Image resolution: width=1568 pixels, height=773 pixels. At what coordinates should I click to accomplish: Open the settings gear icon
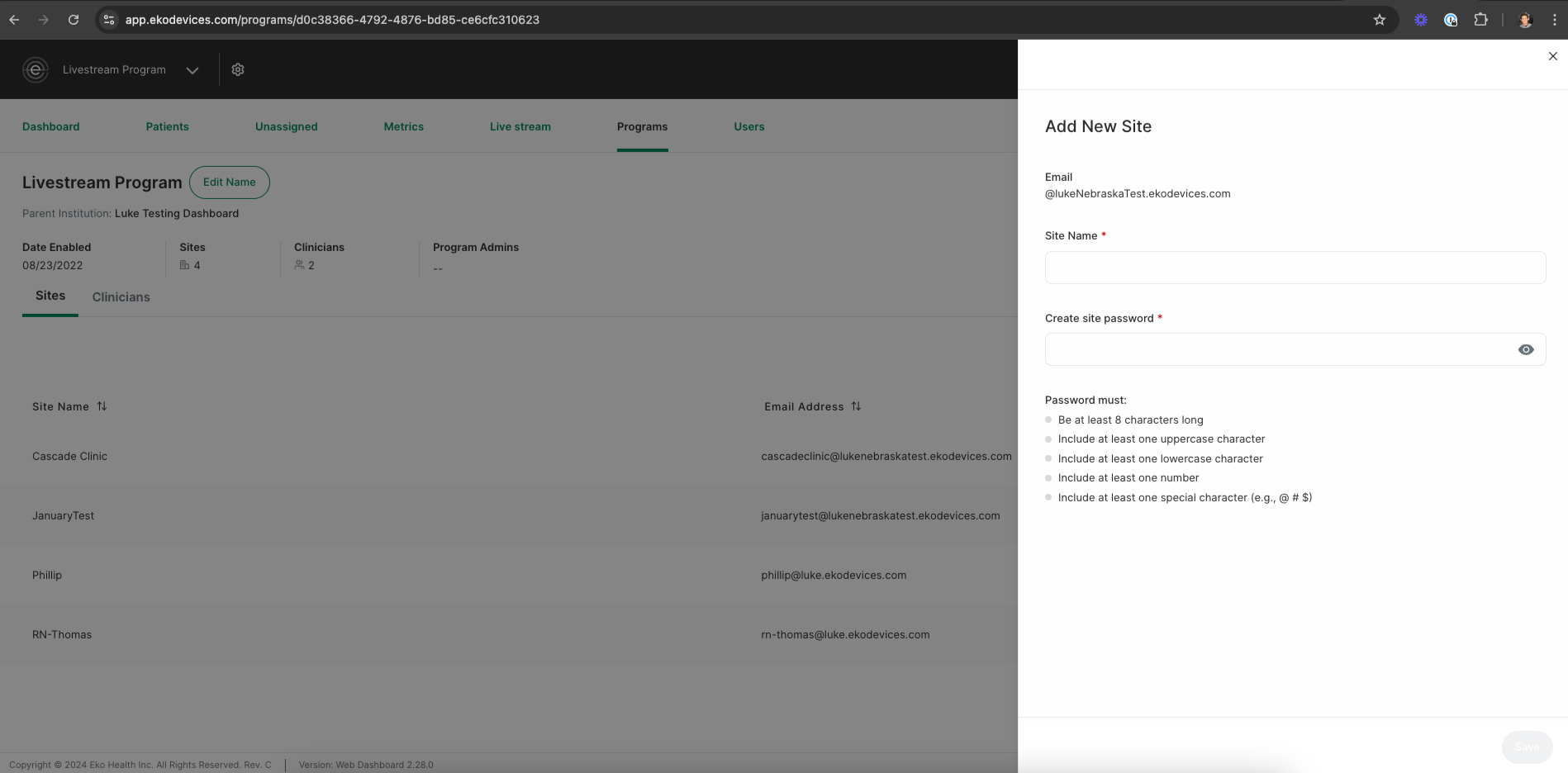tap(238, 70)
